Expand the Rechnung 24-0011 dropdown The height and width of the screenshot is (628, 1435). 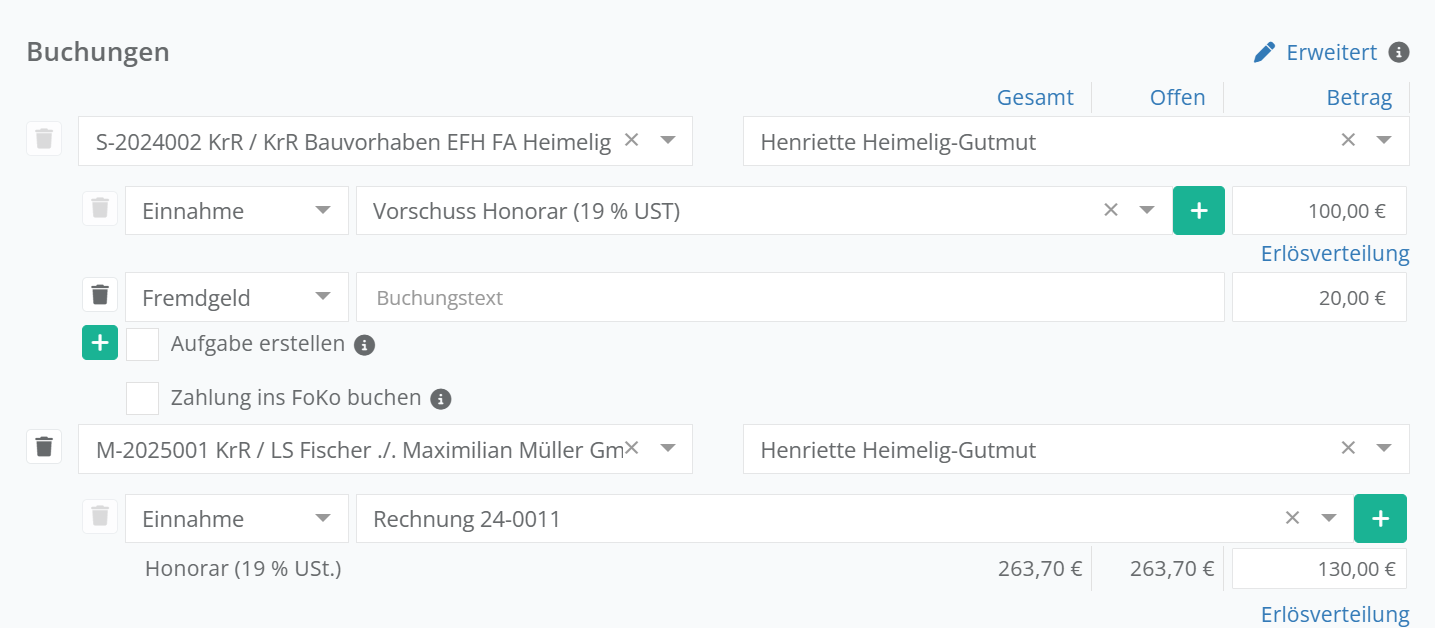point(1328,518)
